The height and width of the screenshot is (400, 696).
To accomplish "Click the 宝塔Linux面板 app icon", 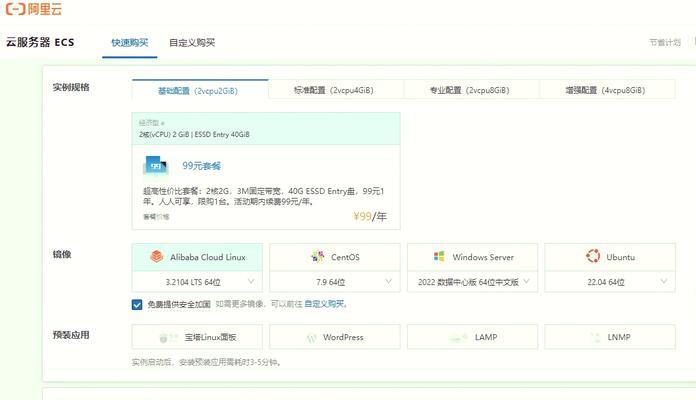I will coord(167,337).
